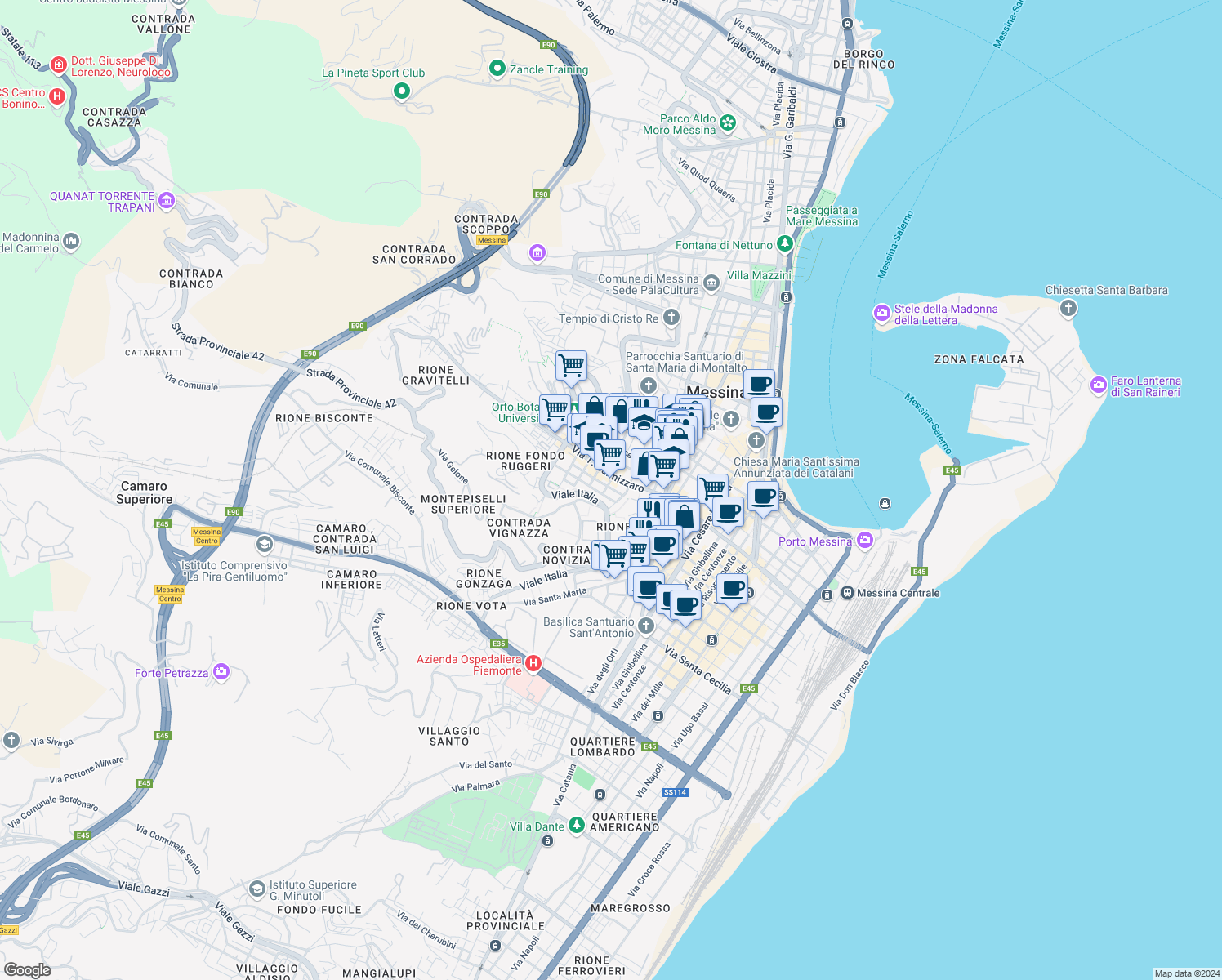Screen dimensions: 1222x980
Task: Select the museum icon near Madonnina del Carmelo
Action: 72,240
